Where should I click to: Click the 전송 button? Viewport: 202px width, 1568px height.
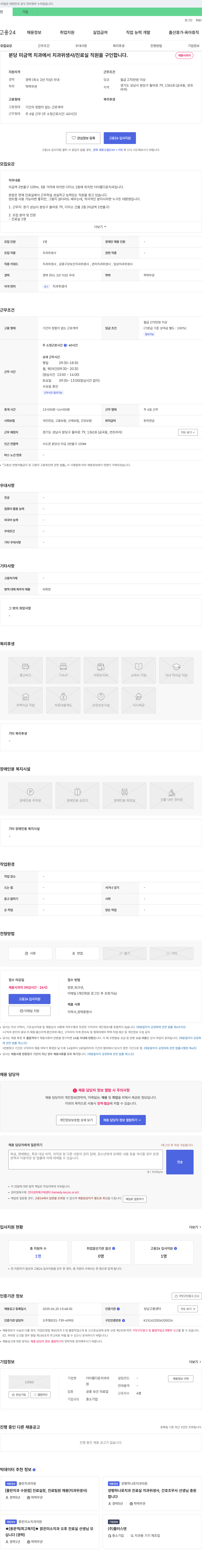tap(179, 1162)
